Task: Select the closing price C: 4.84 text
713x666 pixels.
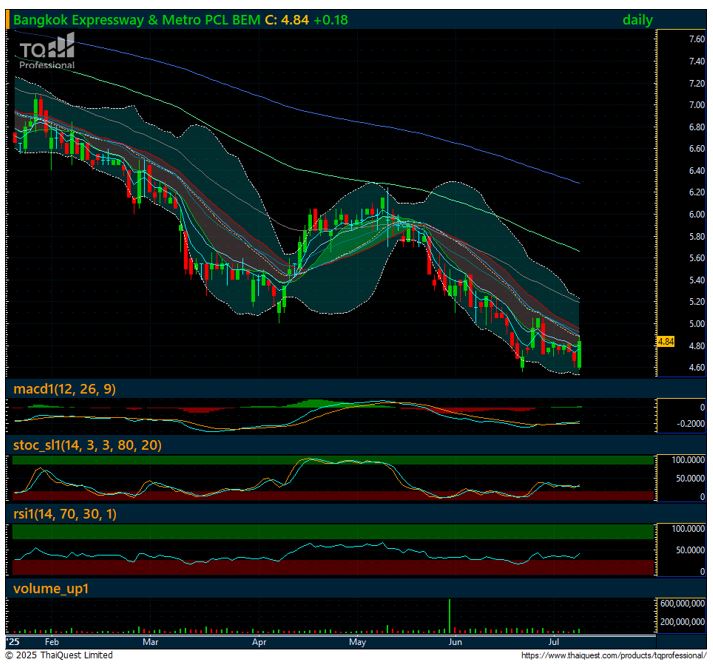Action: point(286,20)
